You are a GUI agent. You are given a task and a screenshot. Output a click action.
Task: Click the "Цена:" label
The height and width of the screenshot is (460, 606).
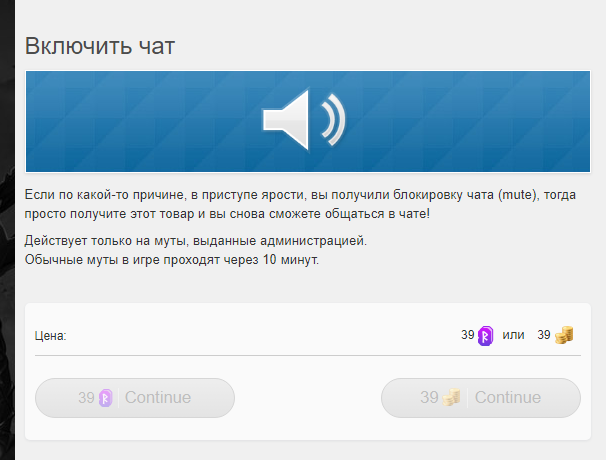tap(51, 336)
